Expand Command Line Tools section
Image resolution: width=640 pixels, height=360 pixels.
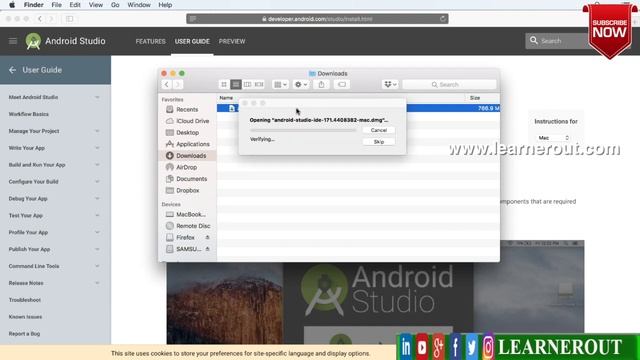(97, 266)
